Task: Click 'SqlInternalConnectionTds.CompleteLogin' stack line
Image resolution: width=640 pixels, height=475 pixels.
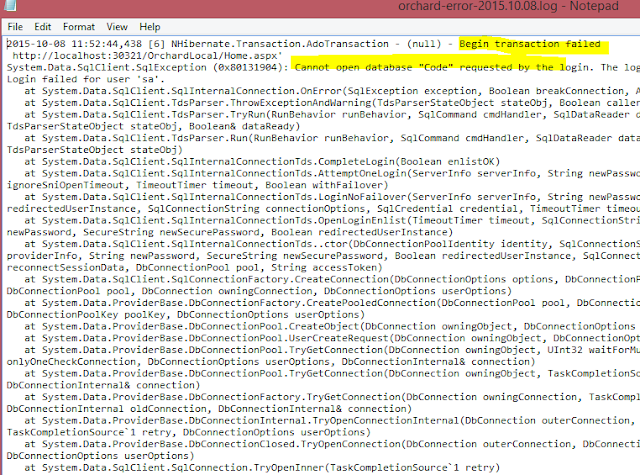Action: point(262,162)
